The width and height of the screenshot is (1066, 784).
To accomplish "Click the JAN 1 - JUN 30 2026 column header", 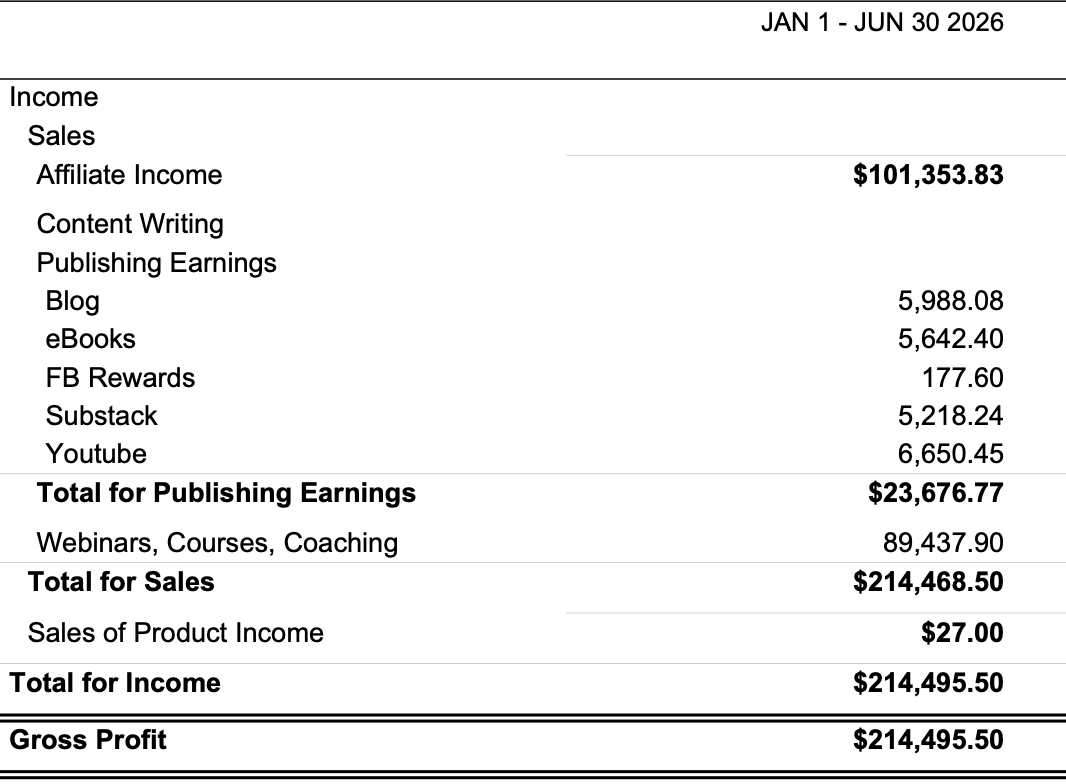I will click(882, 22).
